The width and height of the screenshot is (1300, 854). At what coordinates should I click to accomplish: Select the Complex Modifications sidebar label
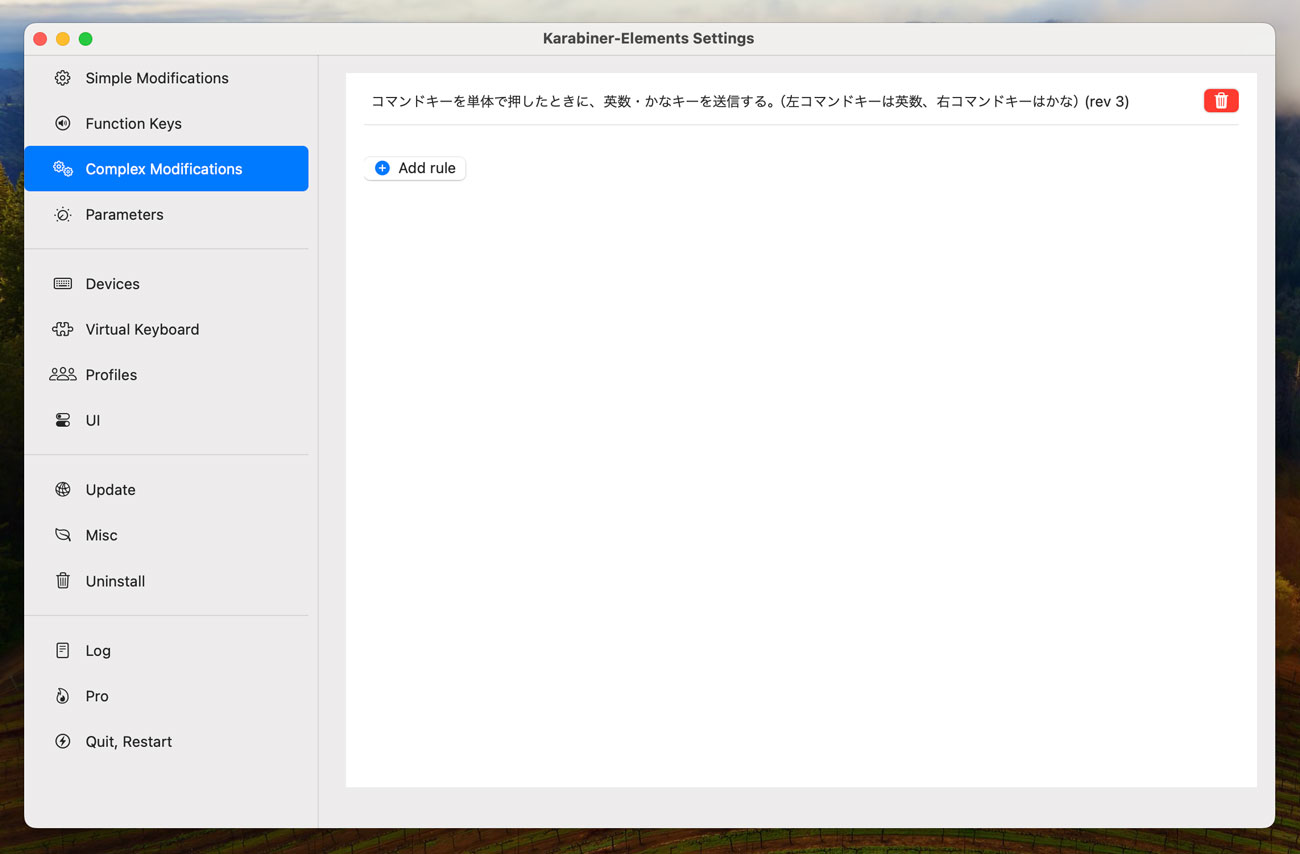164,169
